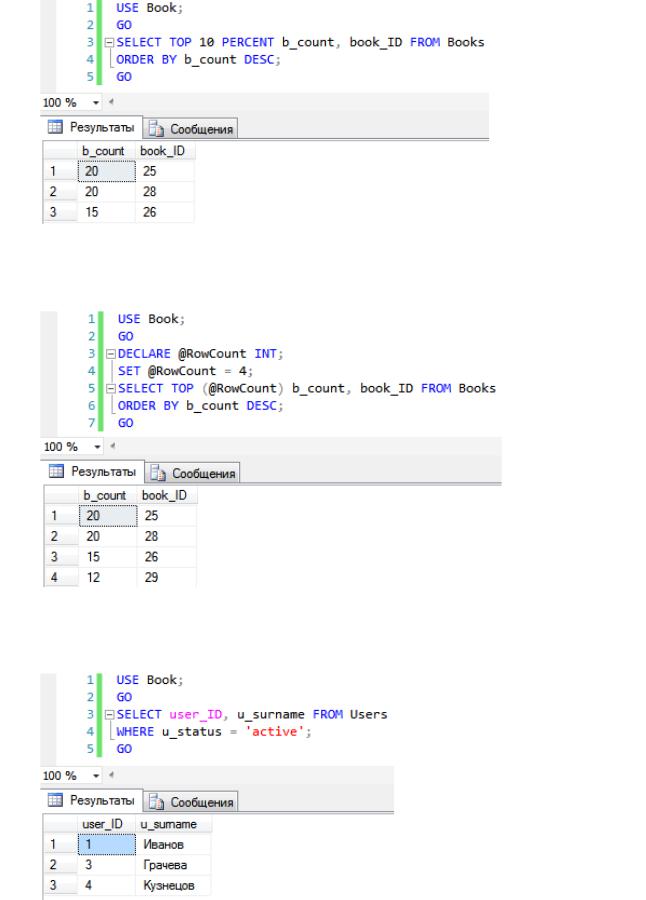Open Результаты tab under @RowCount query
This screenshot has width=646, height=900.
tap(92, 472)
